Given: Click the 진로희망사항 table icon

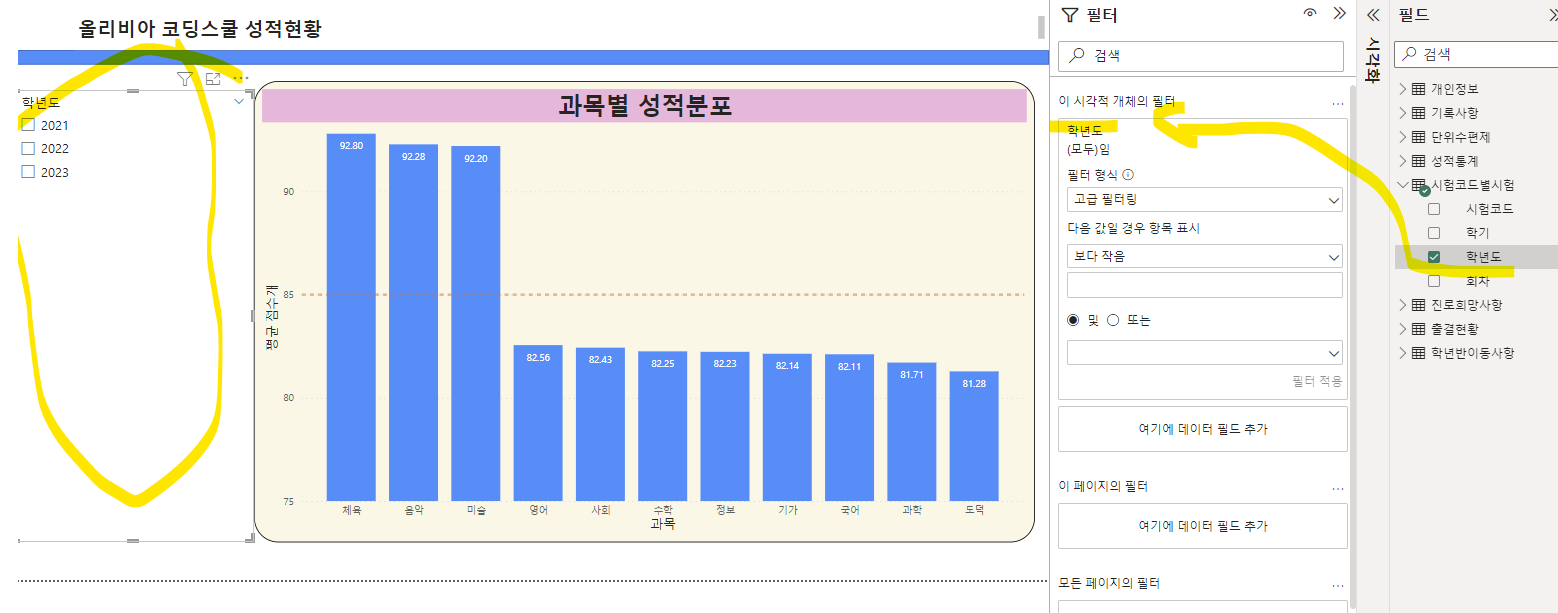Looking at the screenshot, I should point(1418,305).
